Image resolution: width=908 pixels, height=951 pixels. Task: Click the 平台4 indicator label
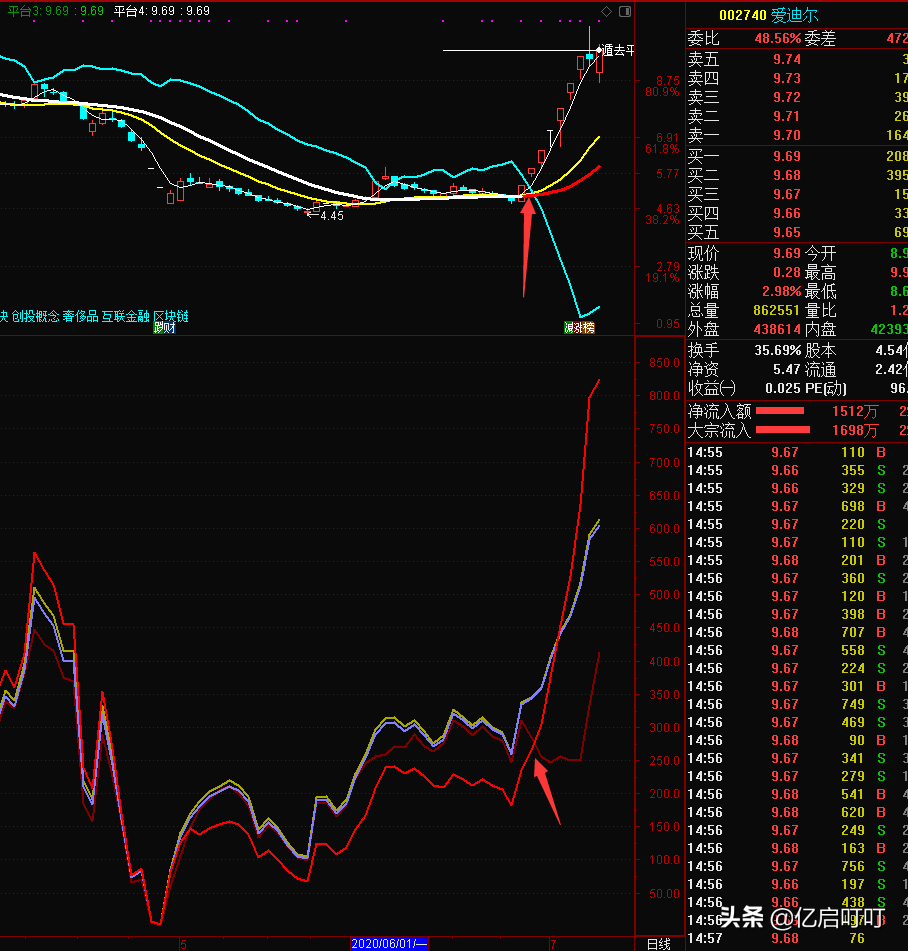tap(161, 11)
